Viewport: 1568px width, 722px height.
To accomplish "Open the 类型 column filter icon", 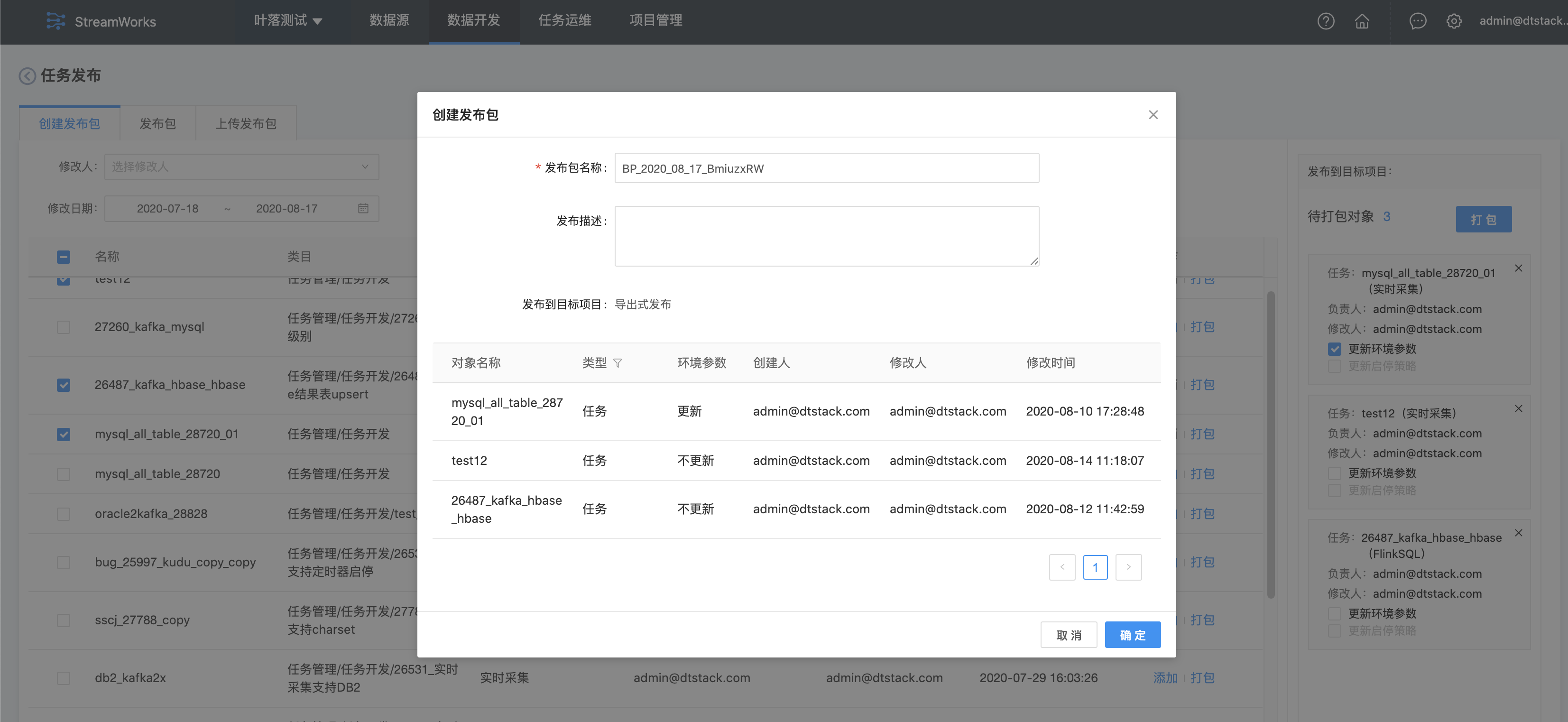I will click(x=617, y=363).
